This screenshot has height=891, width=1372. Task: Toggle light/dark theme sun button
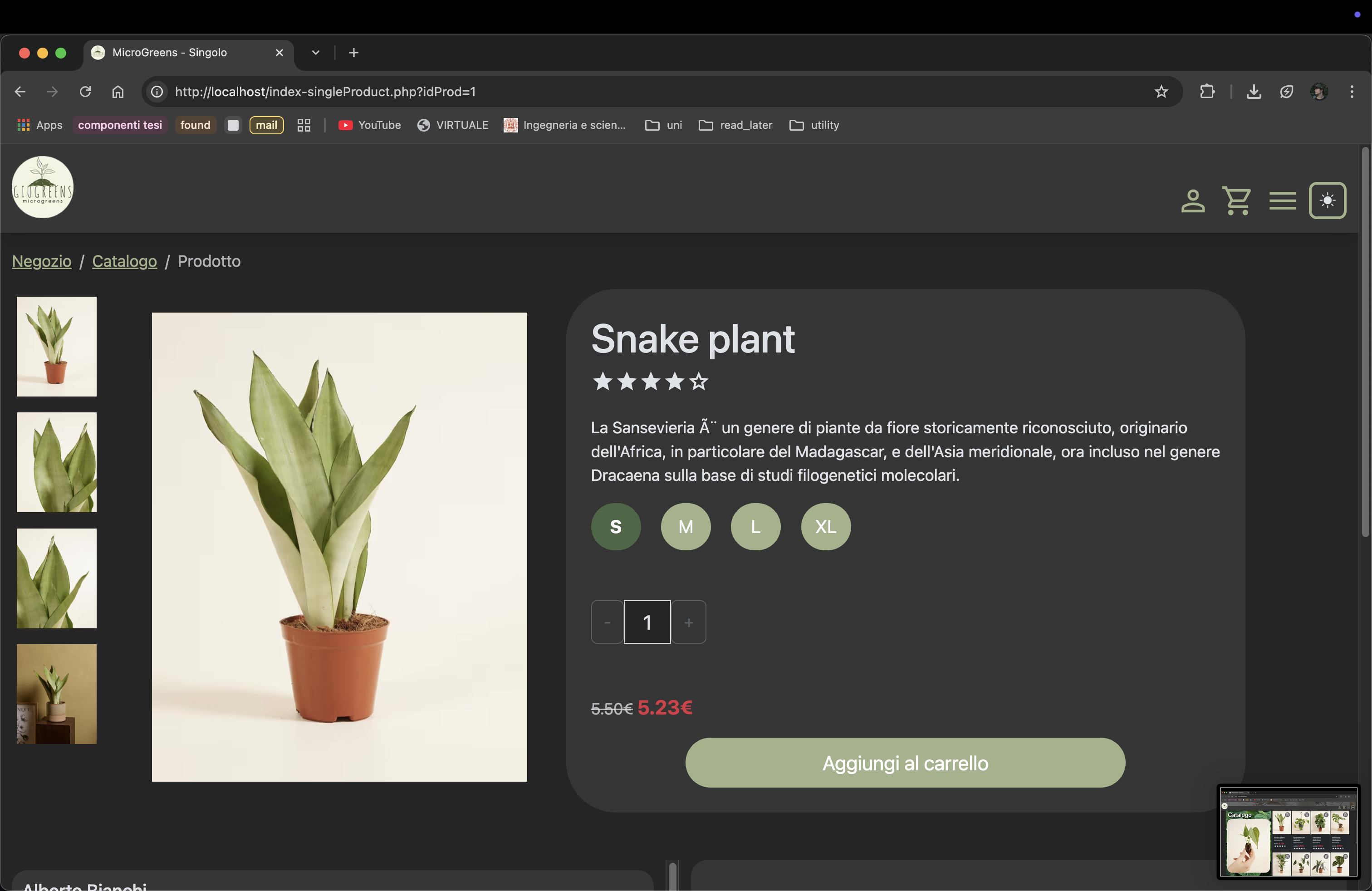[1327, 201]
